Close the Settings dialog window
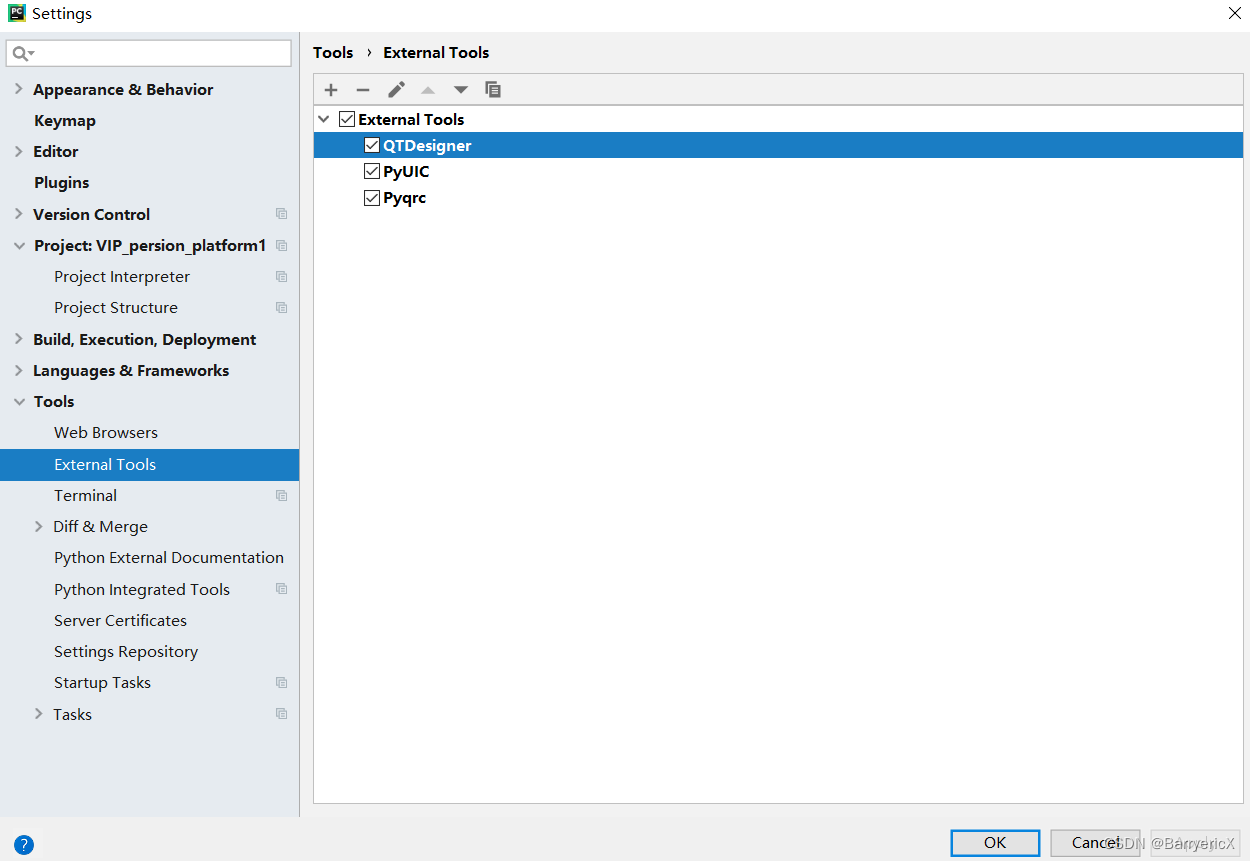Viewport: 1250px width, 861px height. (1234, 13)
